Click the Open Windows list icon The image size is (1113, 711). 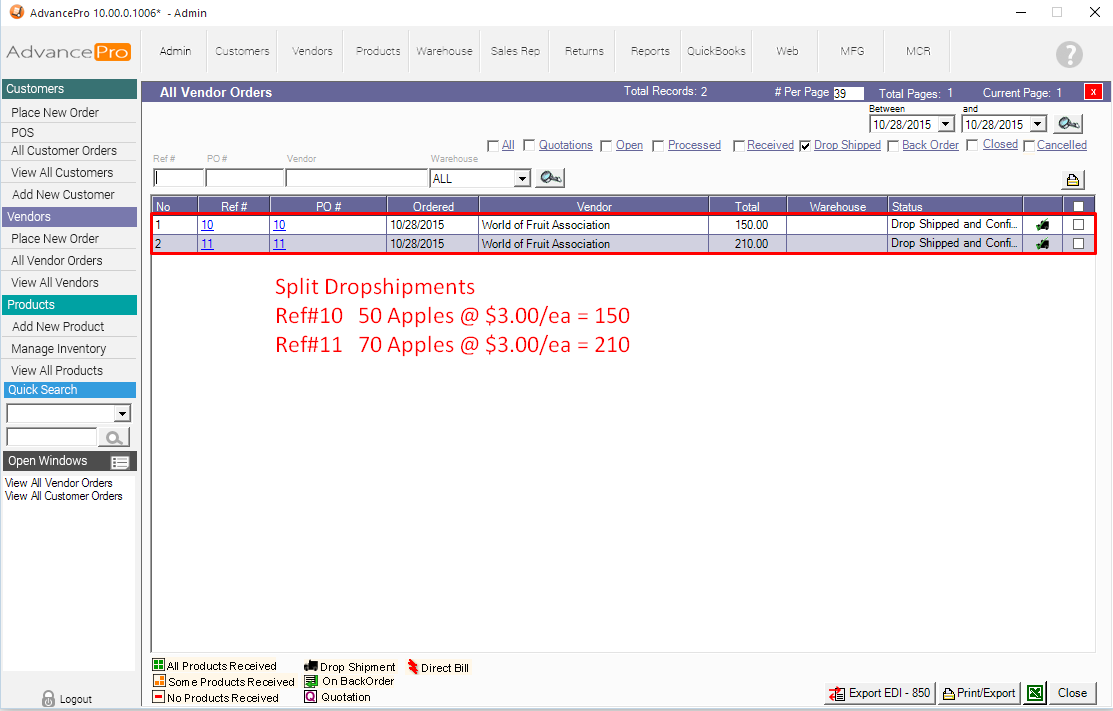121,461
